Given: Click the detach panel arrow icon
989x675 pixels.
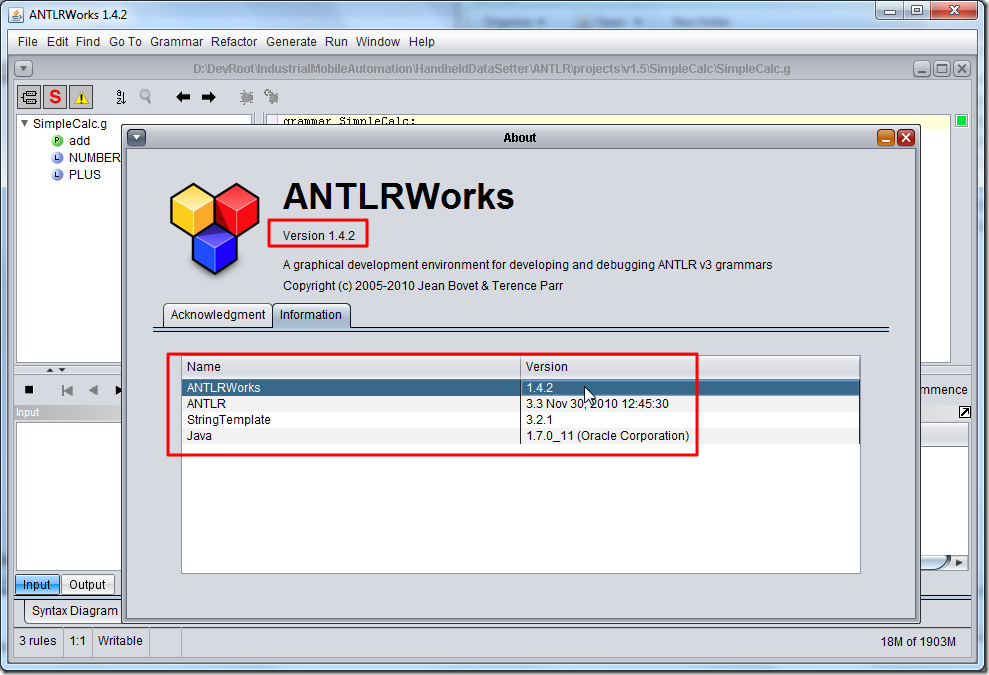Looking at the screenshot, I should click(964, 412).
